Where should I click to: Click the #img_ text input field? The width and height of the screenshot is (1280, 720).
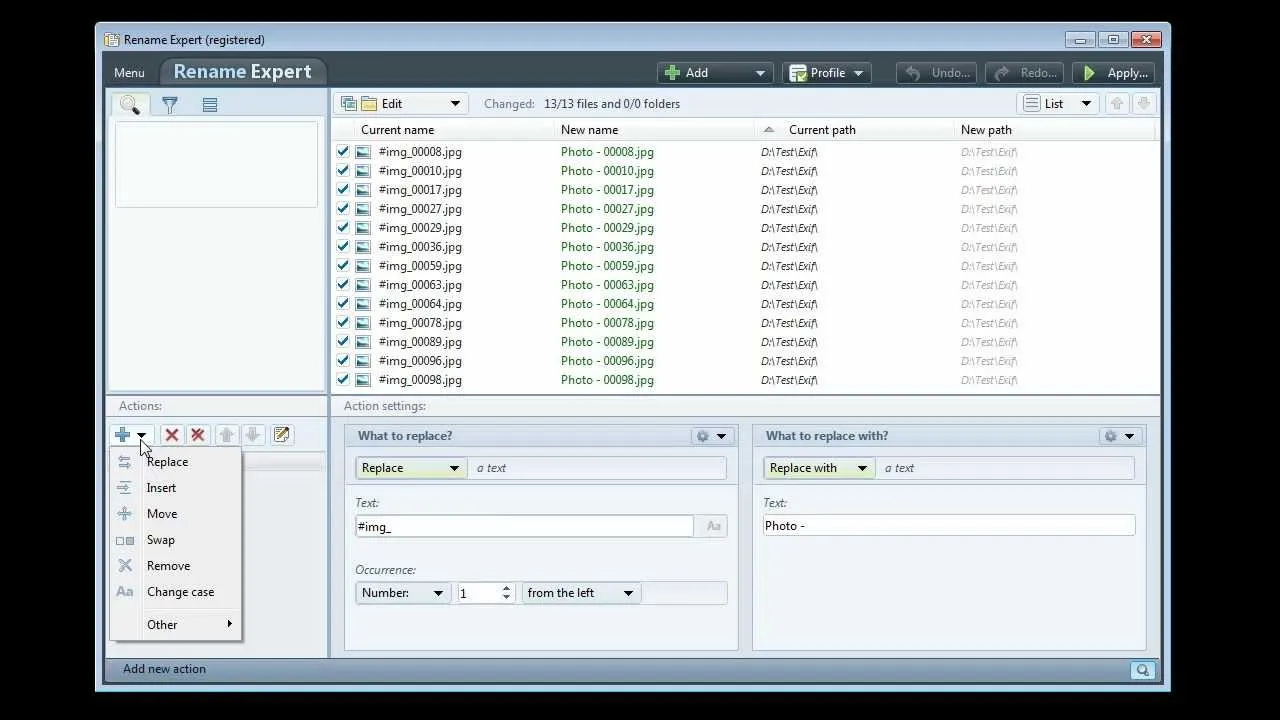pyautogui.click(x=524, y=526)
